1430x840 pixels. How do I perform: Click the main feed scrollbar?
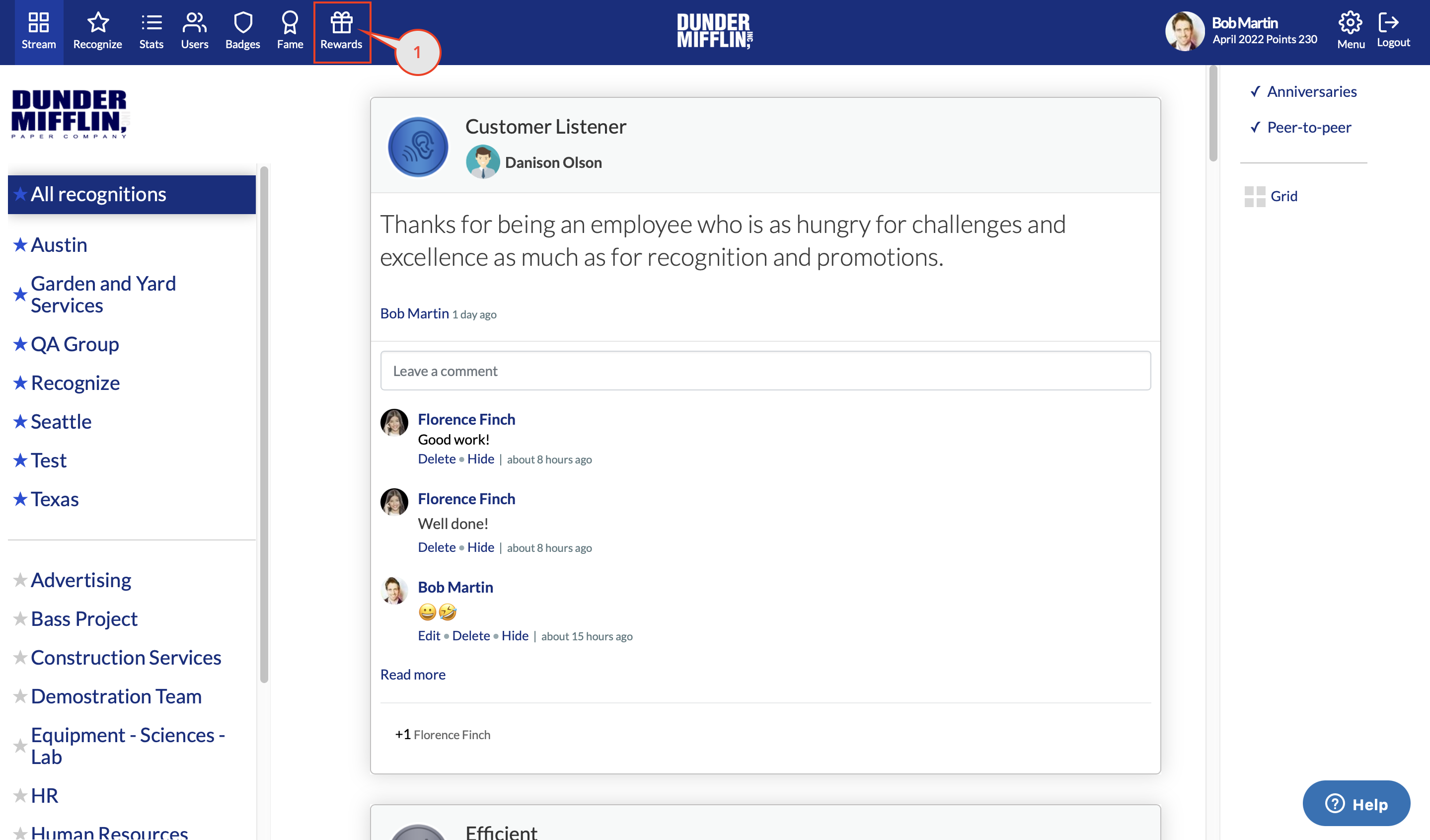click(1213, 114)
